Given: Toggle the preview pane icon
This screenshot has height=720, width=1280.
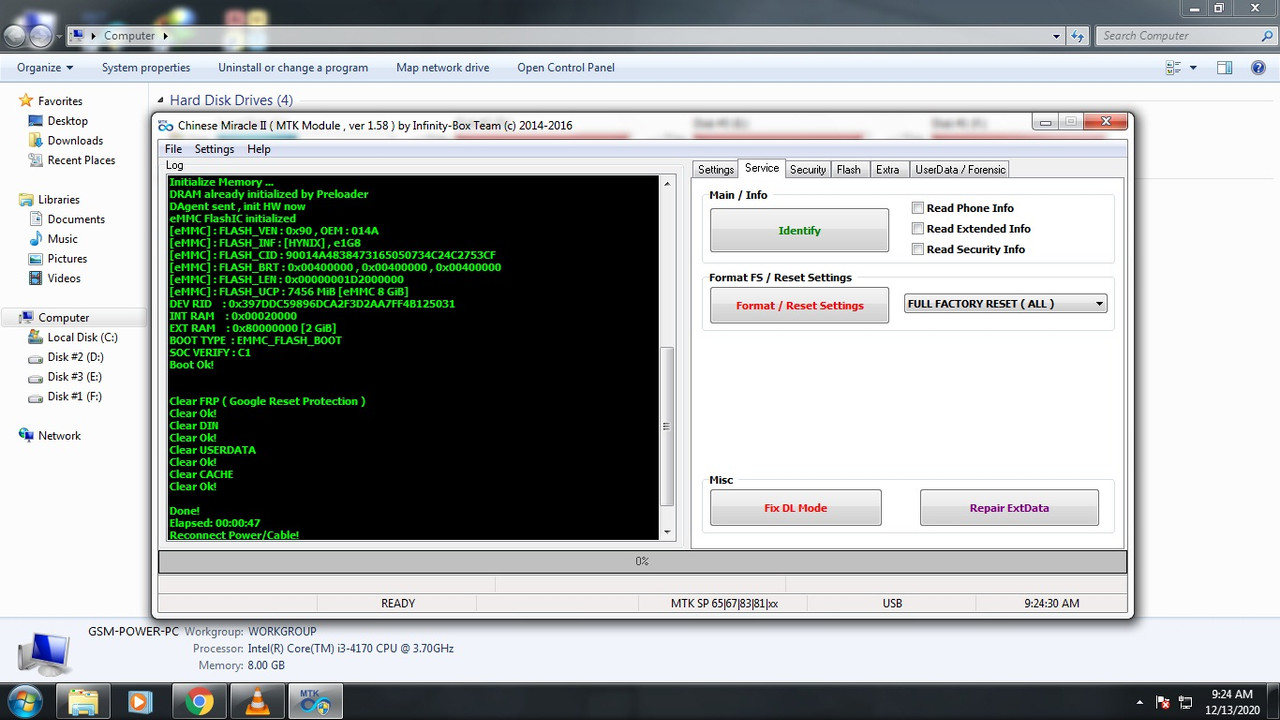Looking at the screenshot, I should click(1224, 68).
